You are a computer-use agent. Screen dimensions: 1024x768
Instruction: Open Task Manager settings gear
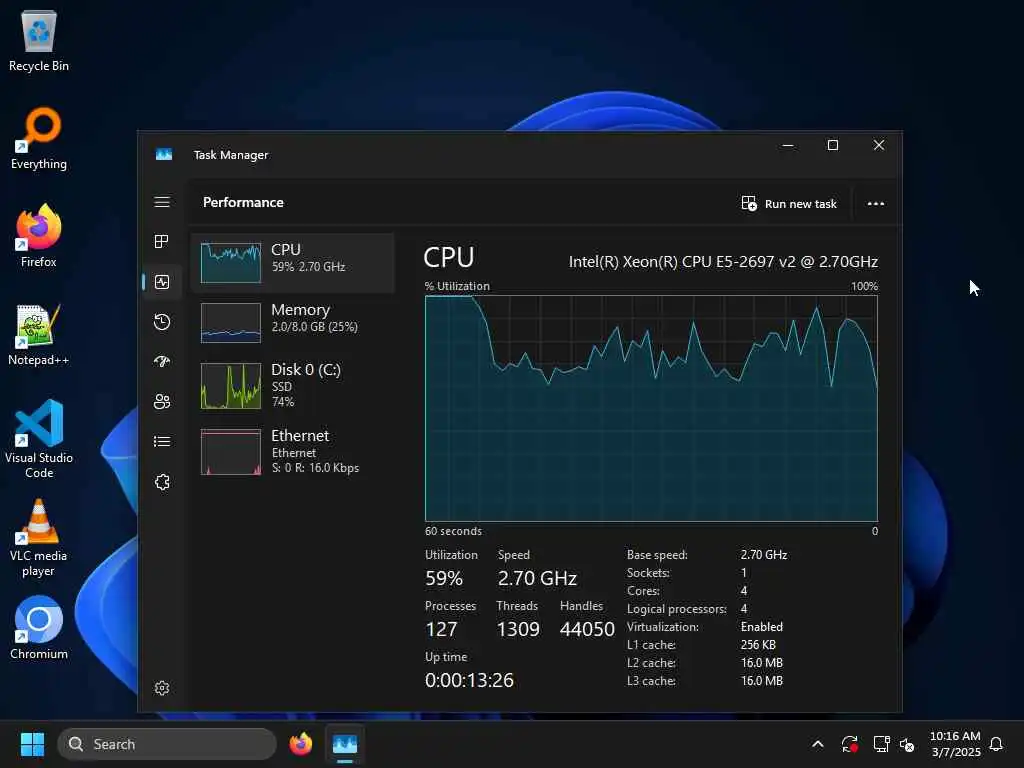point(162,688)
